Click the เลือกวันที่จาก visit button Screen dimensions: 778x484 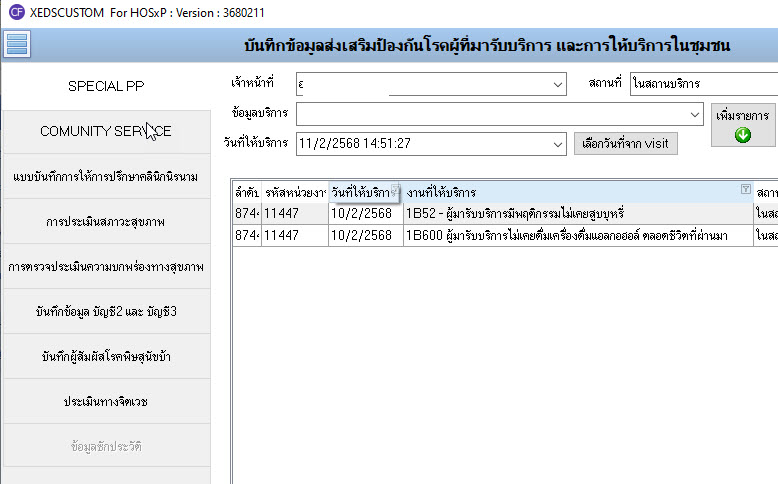[x=626, y=144]
